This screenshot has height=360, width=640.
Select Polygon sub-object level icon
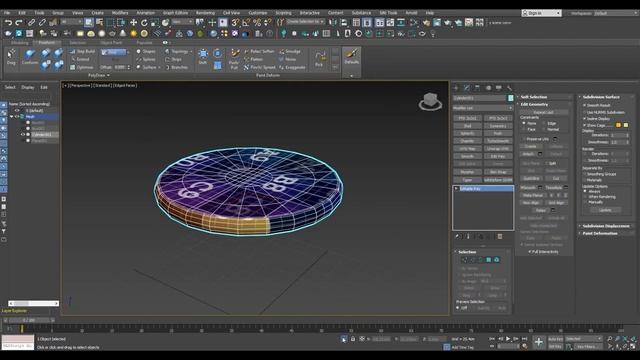pyautogui.click(x=489, y=260)
